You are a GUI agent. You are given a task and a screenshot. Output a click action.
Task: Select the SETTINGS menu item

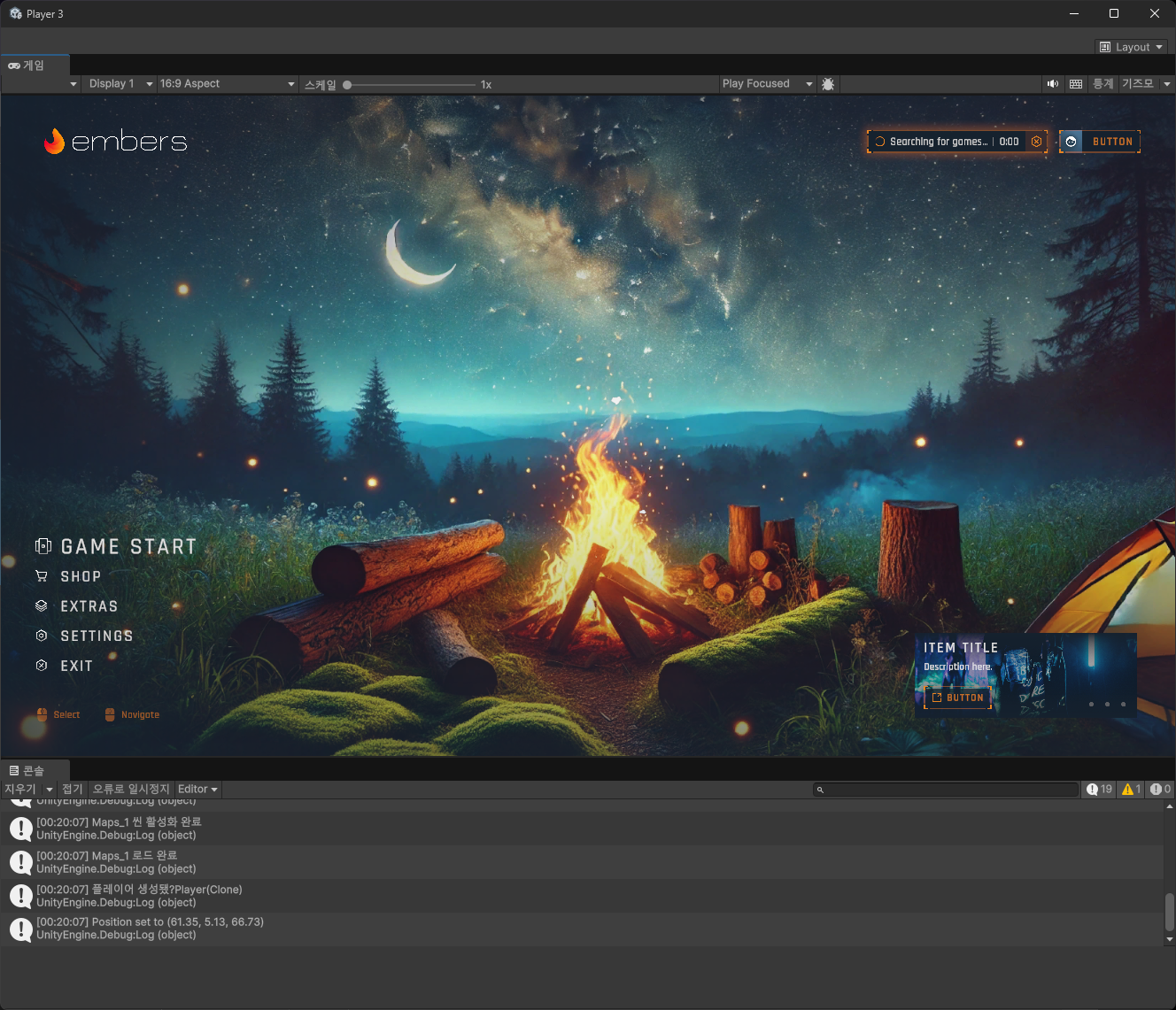click(x=84, y=636)
